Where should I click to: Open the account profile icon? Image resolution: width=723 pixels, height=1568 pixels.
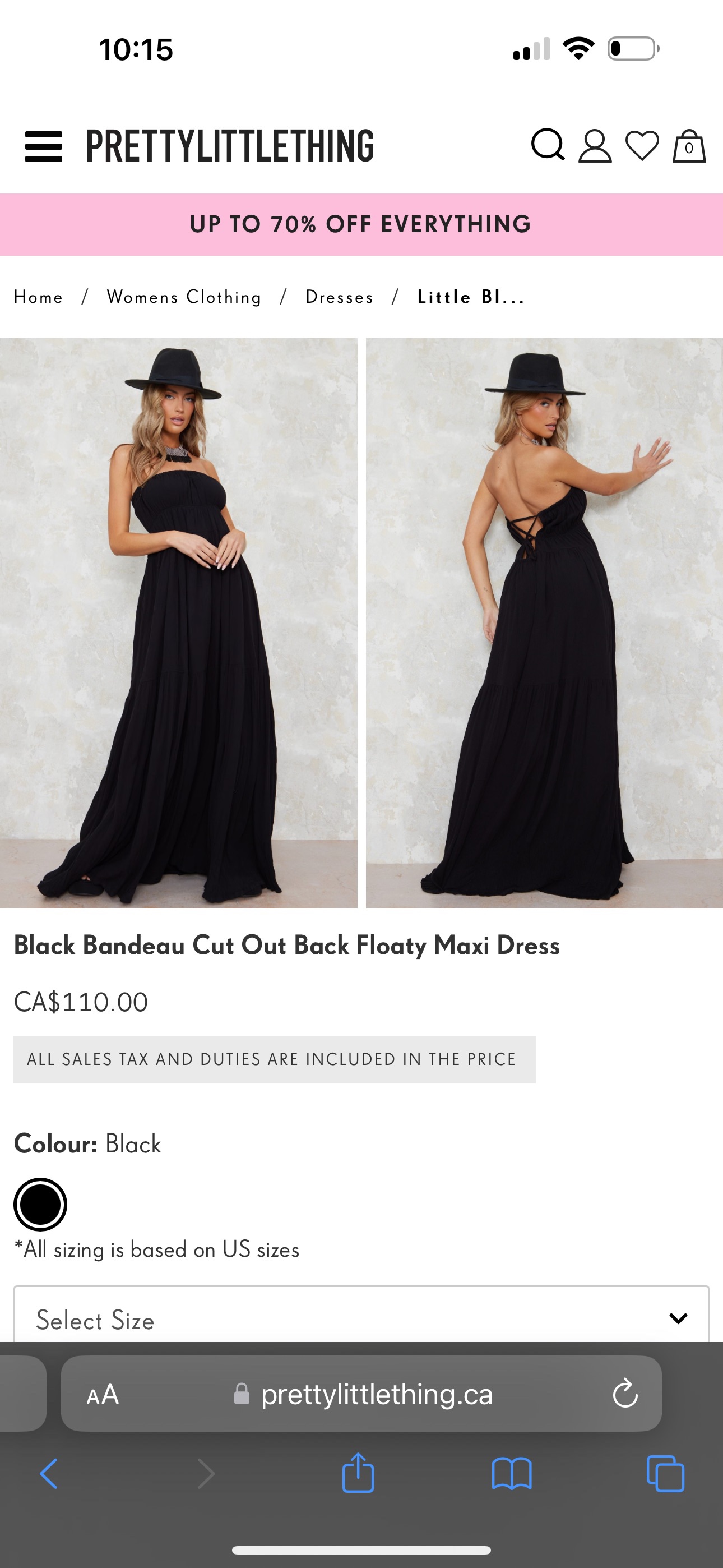tap(595, 146)
